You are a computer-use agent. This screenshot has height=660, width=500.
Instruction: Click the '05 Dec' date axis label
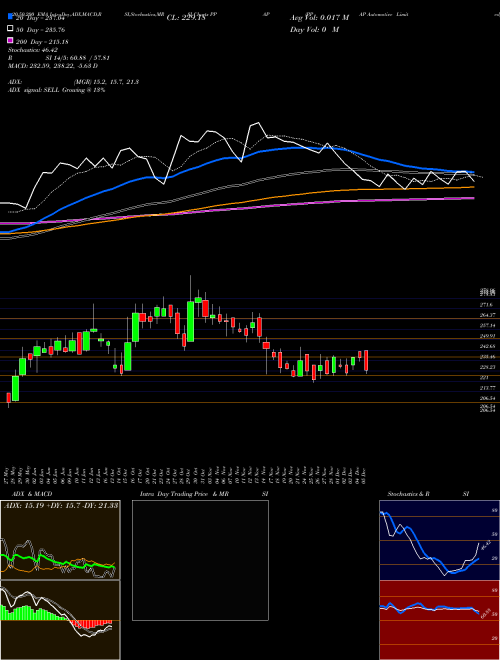[363, 475]
